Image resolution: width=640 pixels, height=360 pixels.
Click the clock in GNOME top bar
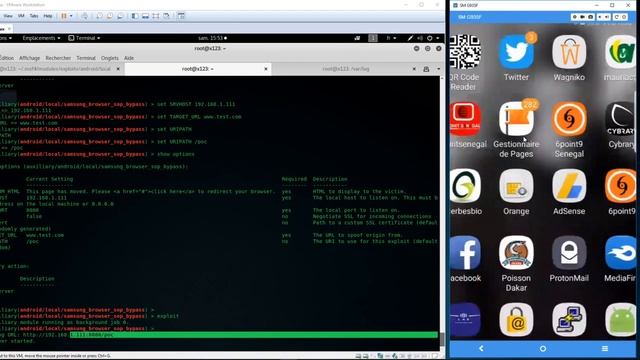pyautogui.click(x=212, y=38)
